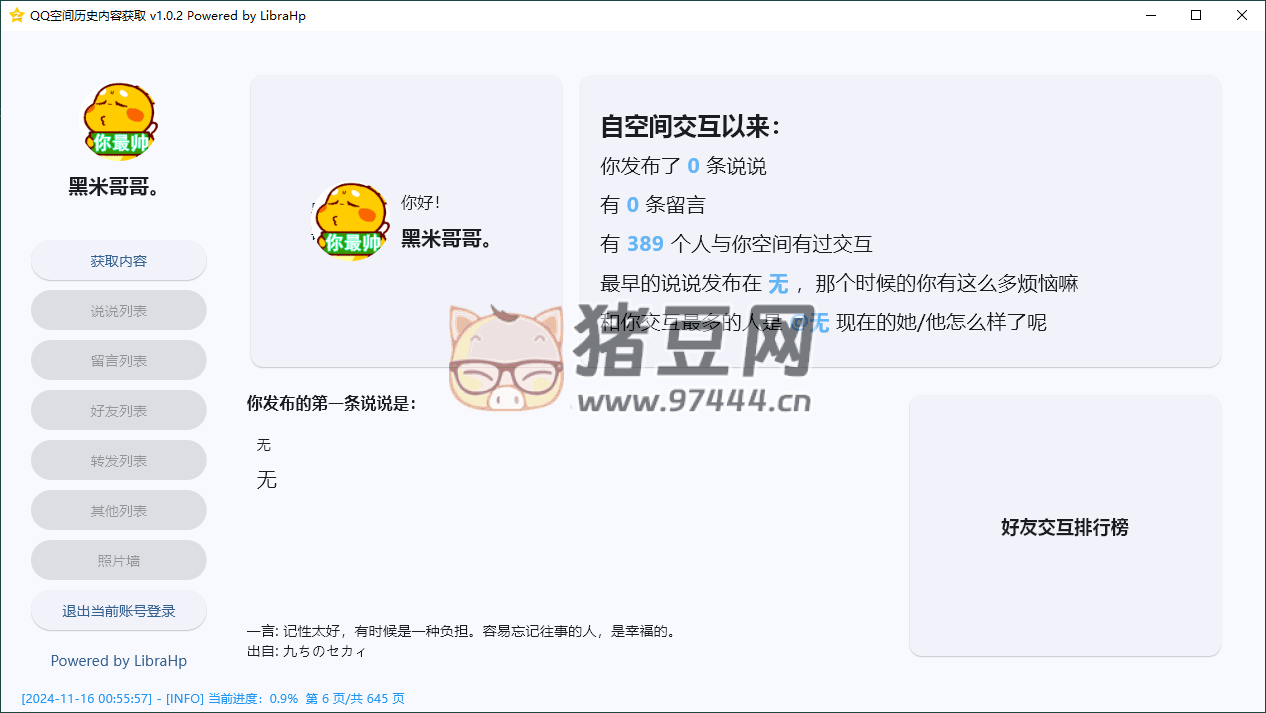Viewport: 1266px width, 713px height.
Task: Go to 转发列表 in the sidebar
Action: point(119,461)
